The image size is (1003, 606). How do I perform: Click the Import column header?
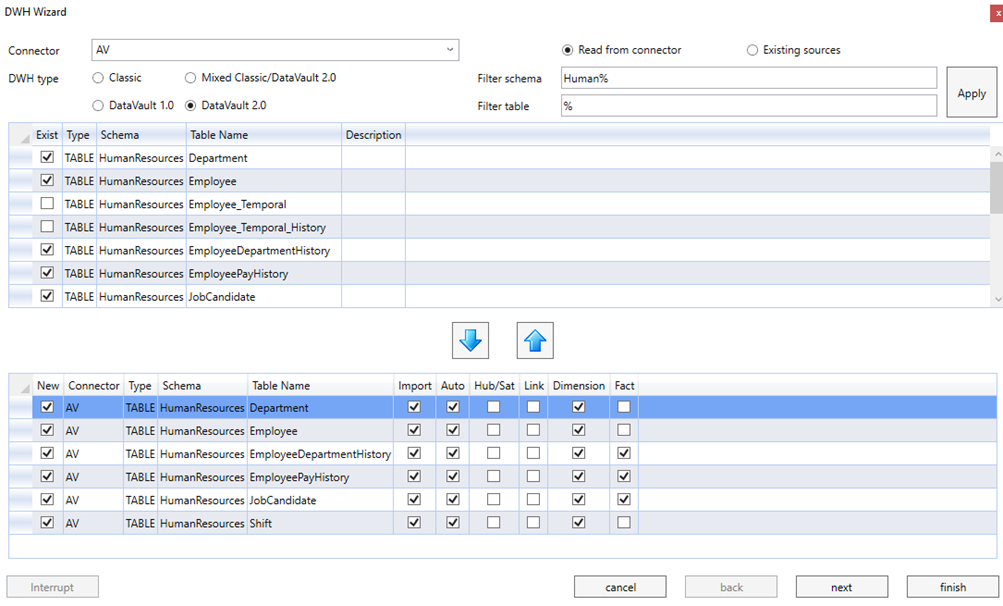(x=415, y=386)
